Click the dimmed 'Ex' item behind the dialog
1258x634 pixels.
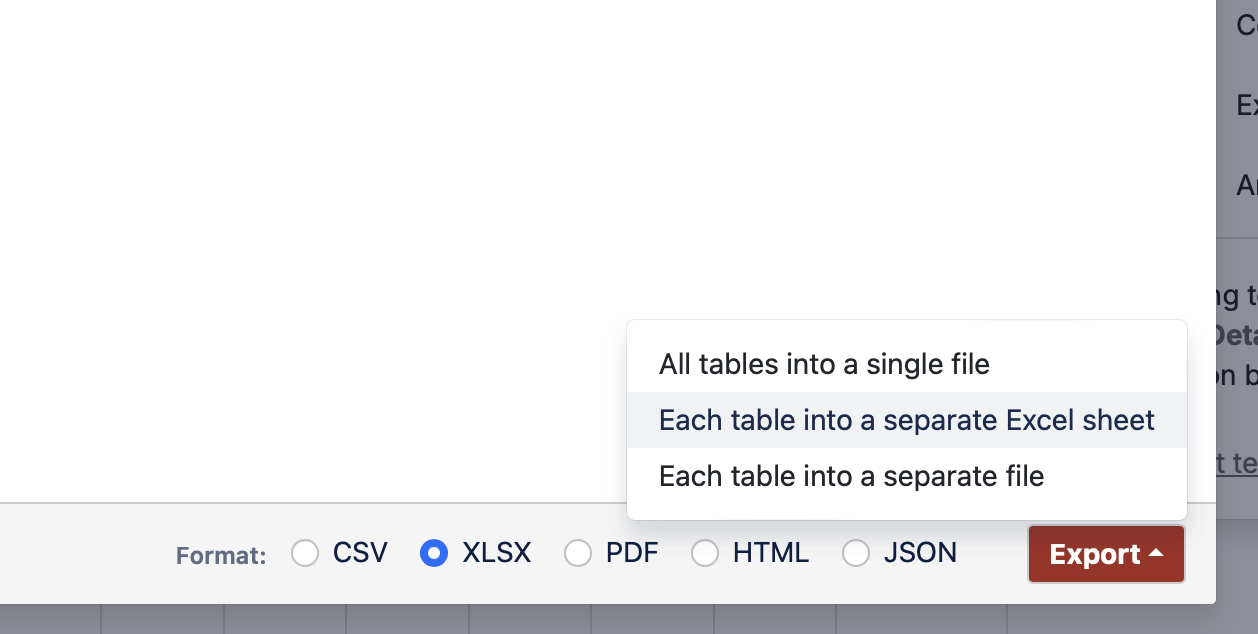pos(1246,105)
